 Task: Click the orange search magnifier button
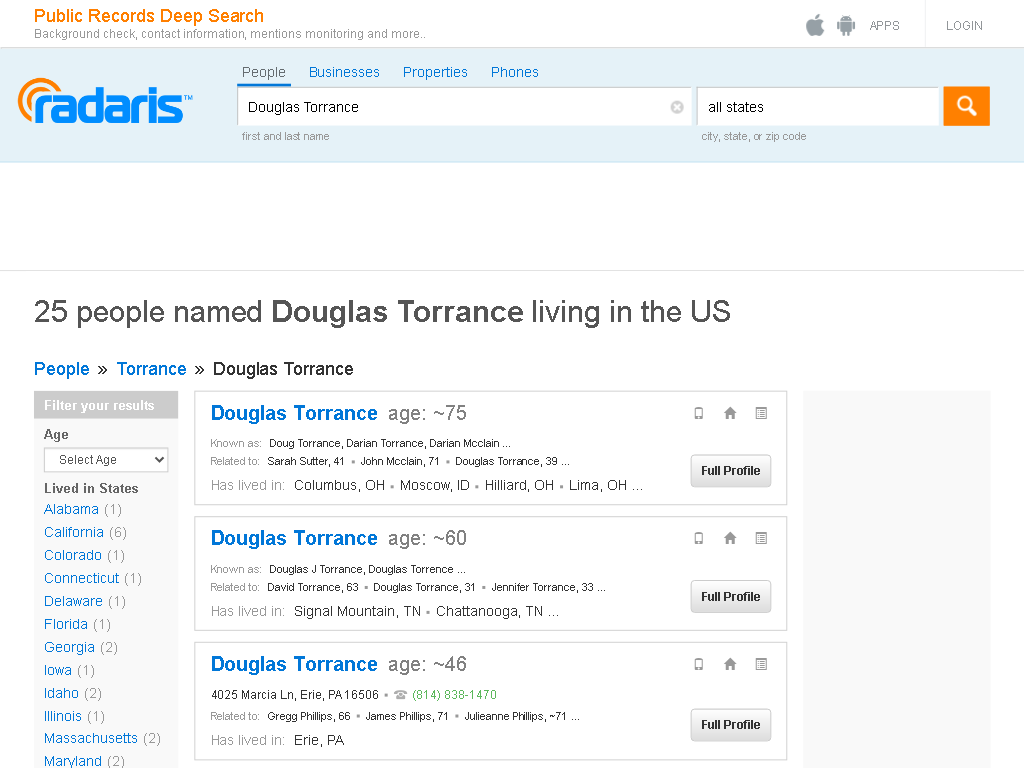point(966,106)
